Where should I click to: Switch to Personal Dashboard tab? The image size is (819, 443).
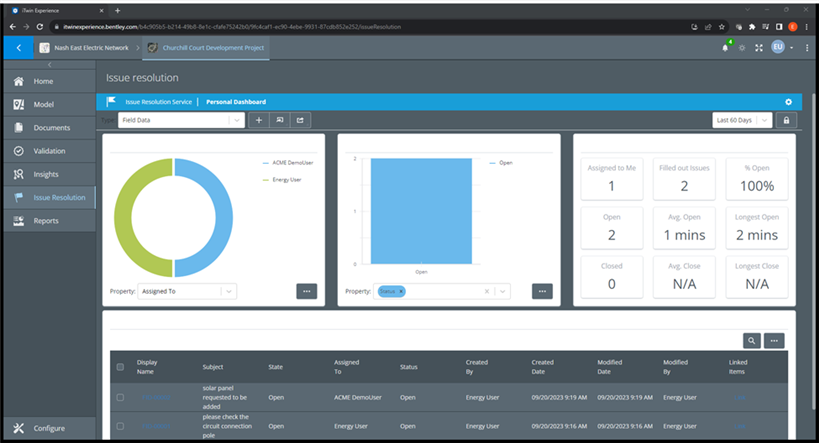pyautogui.click(x=236, y=102)
